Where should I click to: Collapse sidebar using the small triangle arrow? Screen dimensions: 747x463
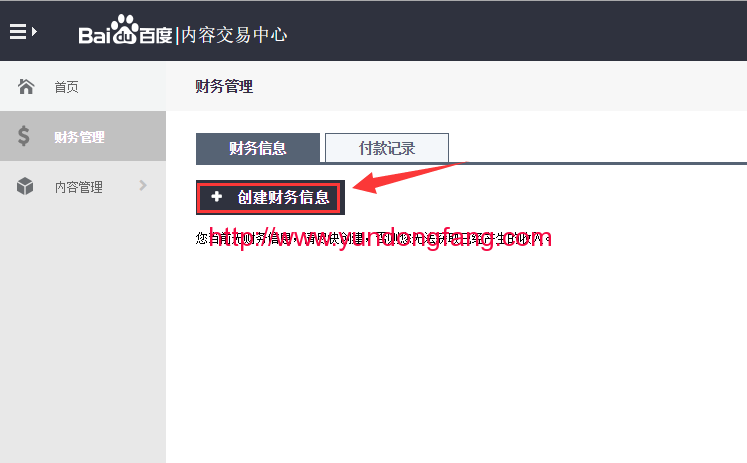pyautogui.click(x=34, y=32)
